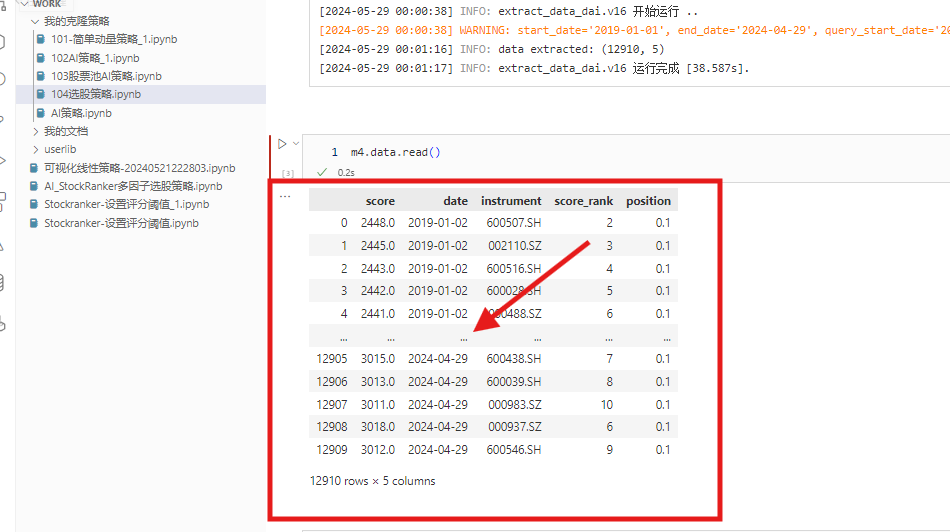Run the m4.data.read() cell

282,144
